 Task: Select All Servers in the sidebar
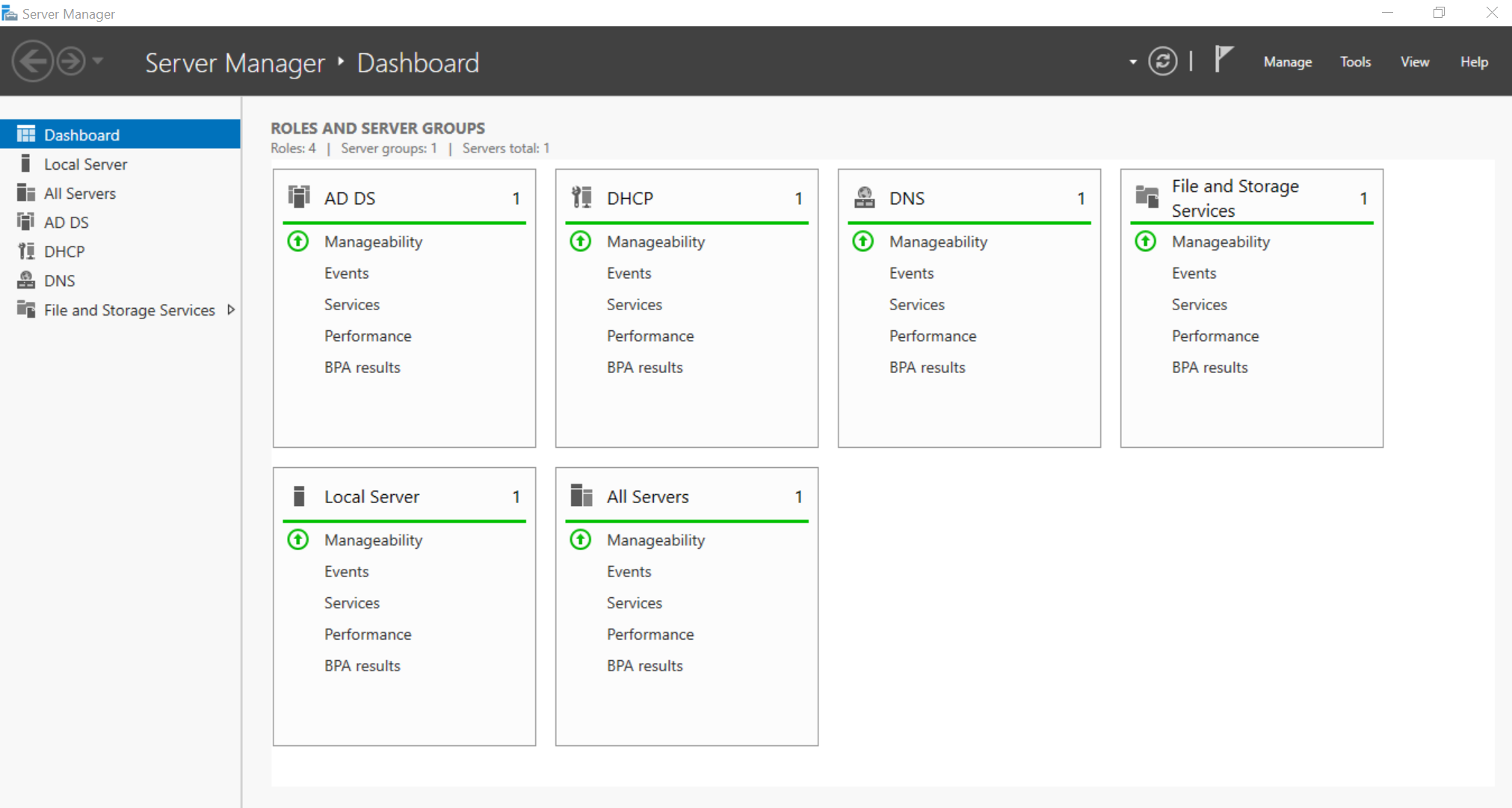pos(120,193)
